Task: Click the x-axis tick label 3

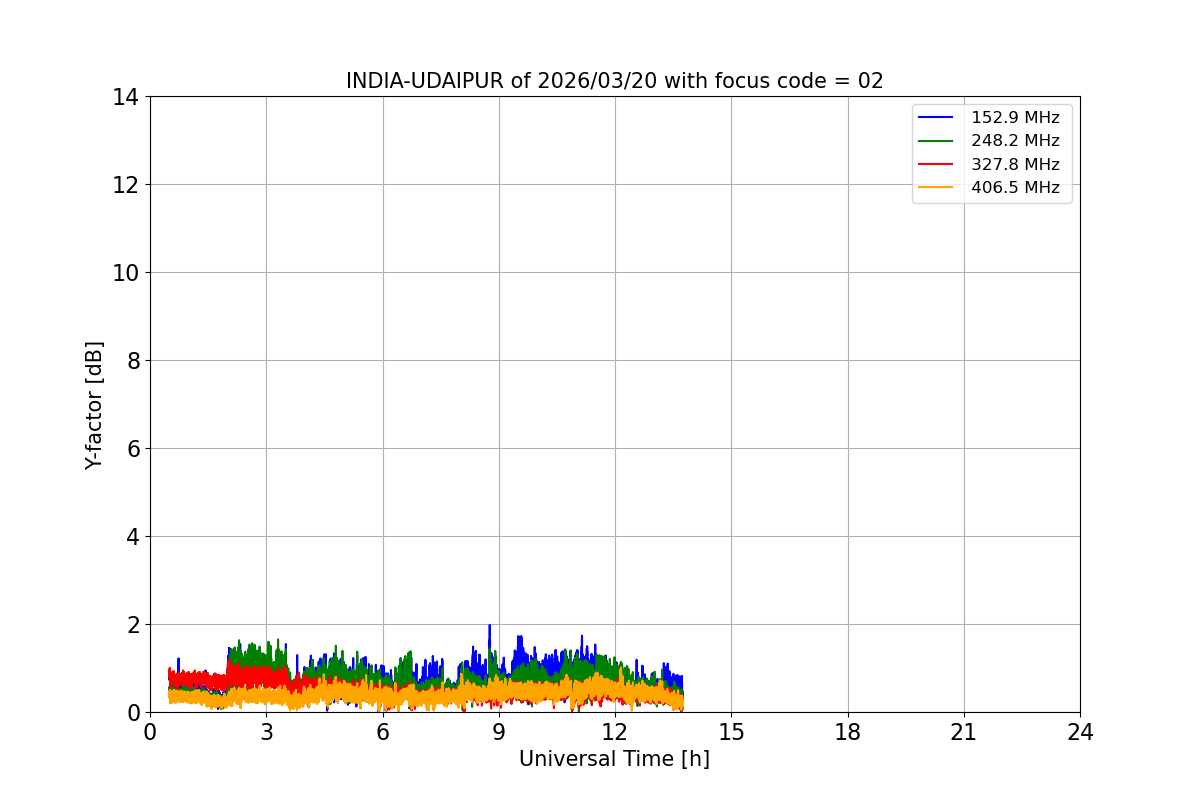Action: [266, 732]
